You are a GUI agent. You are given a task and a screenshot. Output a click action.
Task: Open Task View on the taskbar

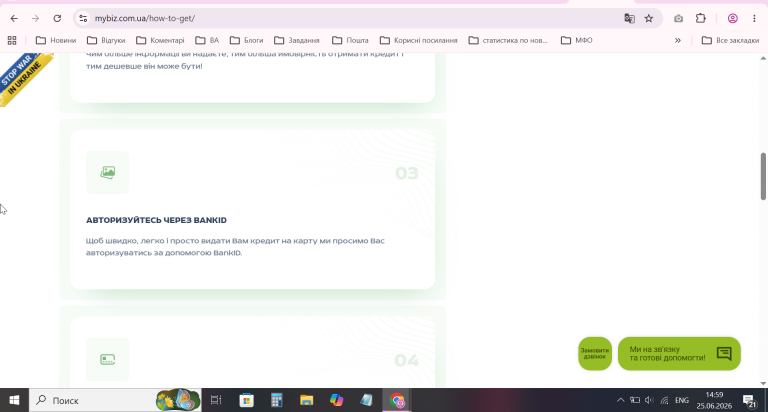216,400
